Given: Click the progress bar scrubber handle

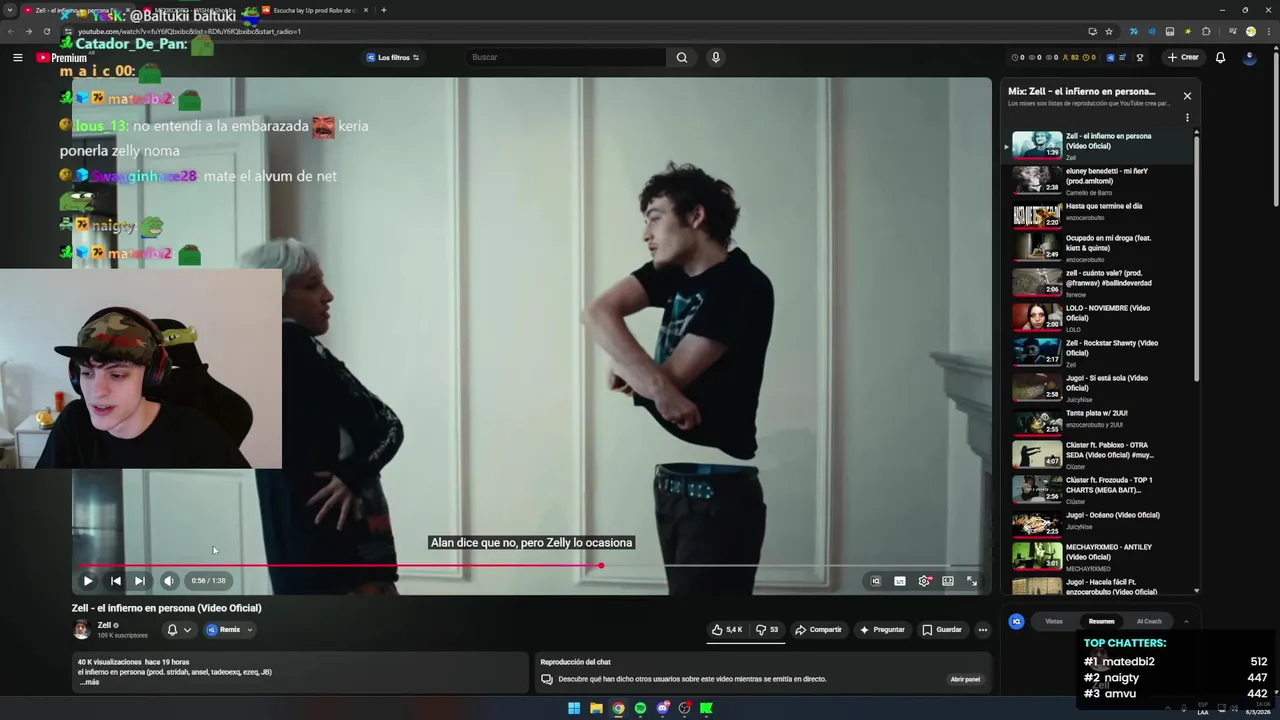Looking at the screenshot, I should [601, 566].
